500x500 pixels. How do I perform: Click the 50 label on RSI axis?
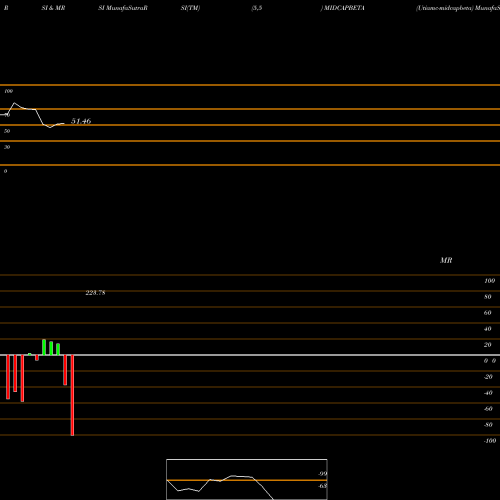[x=7, y=131]
